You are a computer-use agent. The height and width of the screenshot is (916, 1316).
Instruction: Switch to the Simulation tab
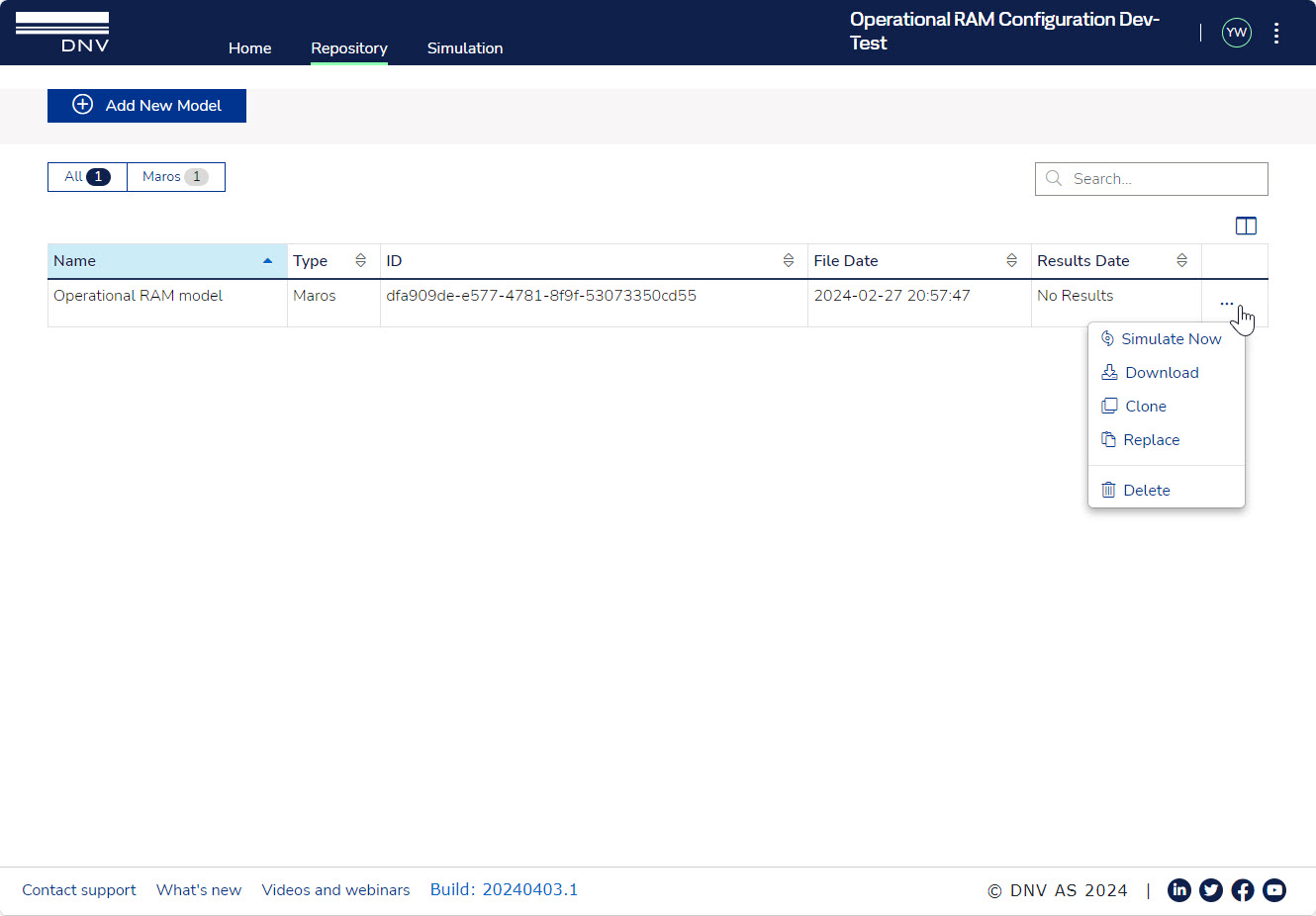point(465,47)
